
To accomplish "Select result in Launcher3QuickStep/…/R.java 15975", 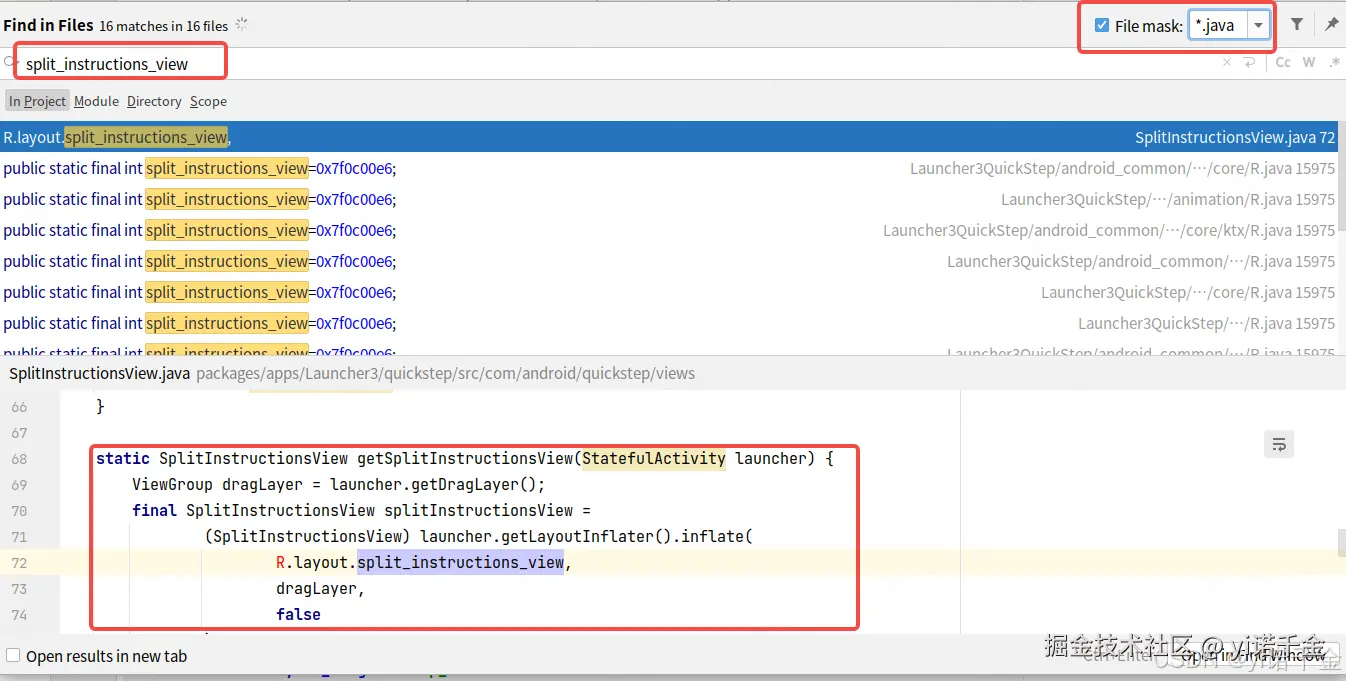I will tap(669, 323).
